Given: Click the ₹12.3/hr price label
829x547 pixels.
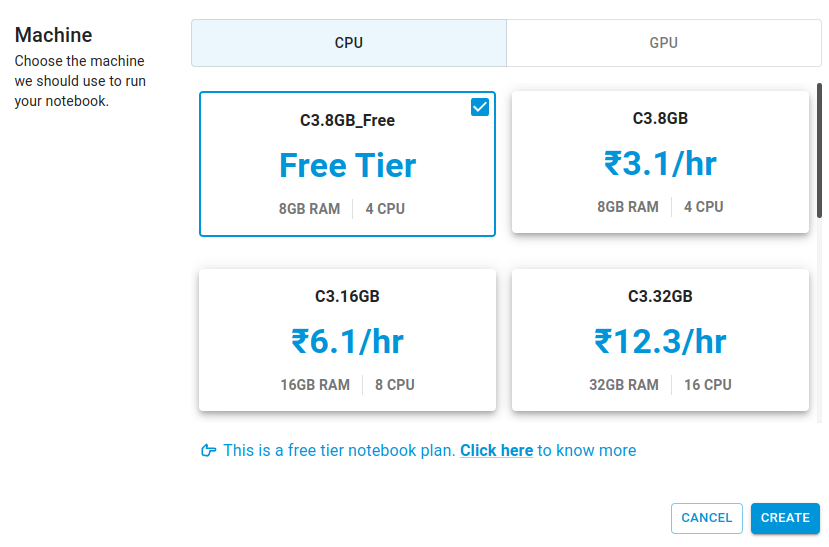Looking at the screenshot, I should (660, 341).
